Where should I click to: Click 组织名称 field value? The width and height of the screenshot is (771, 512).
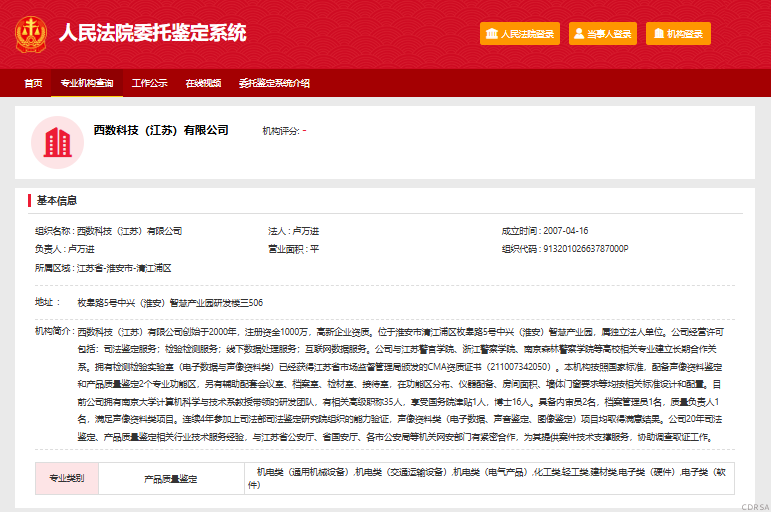129,231
